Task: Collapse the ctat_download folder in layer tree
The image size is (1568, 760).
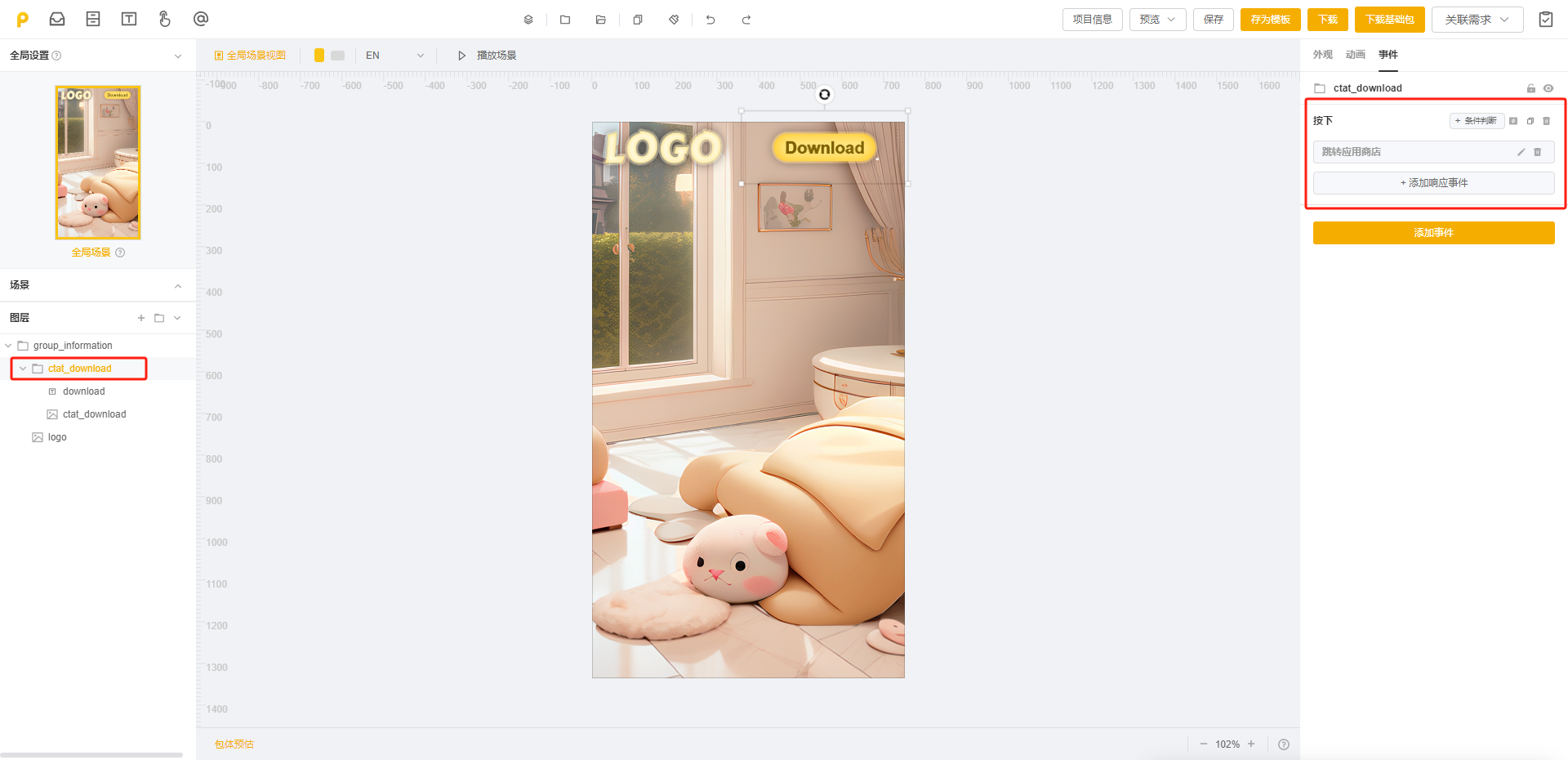Action: pos(23,369)
